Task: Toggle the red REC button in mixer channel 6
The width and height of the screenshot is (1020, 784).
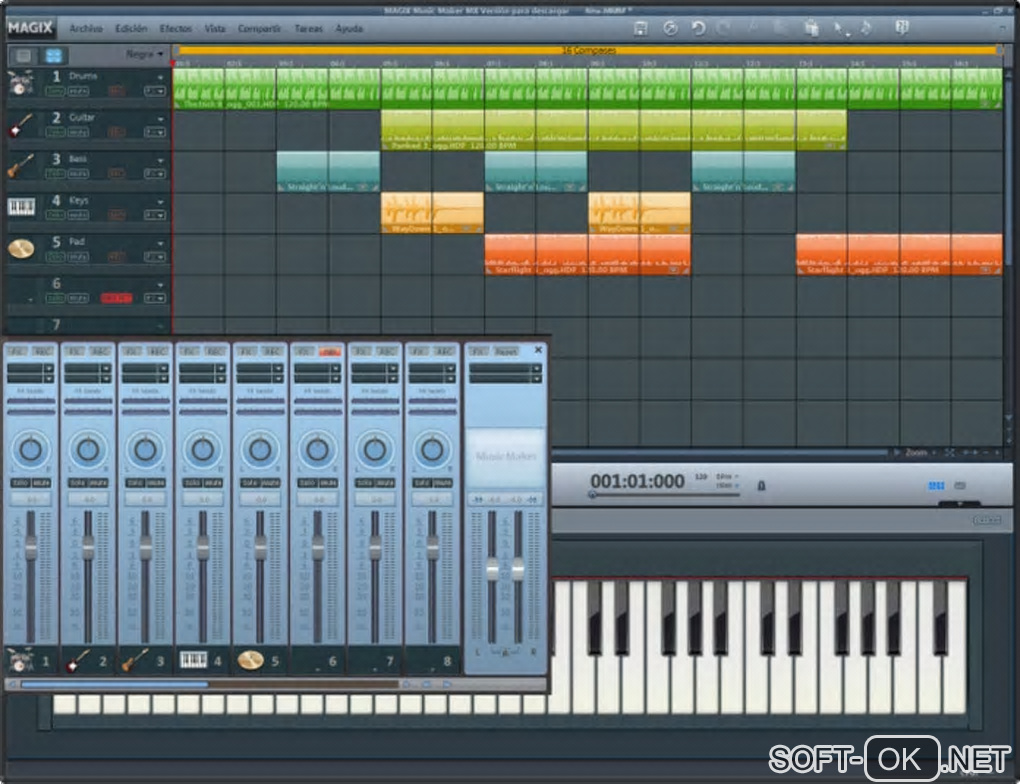Action: tap(330, 351)
